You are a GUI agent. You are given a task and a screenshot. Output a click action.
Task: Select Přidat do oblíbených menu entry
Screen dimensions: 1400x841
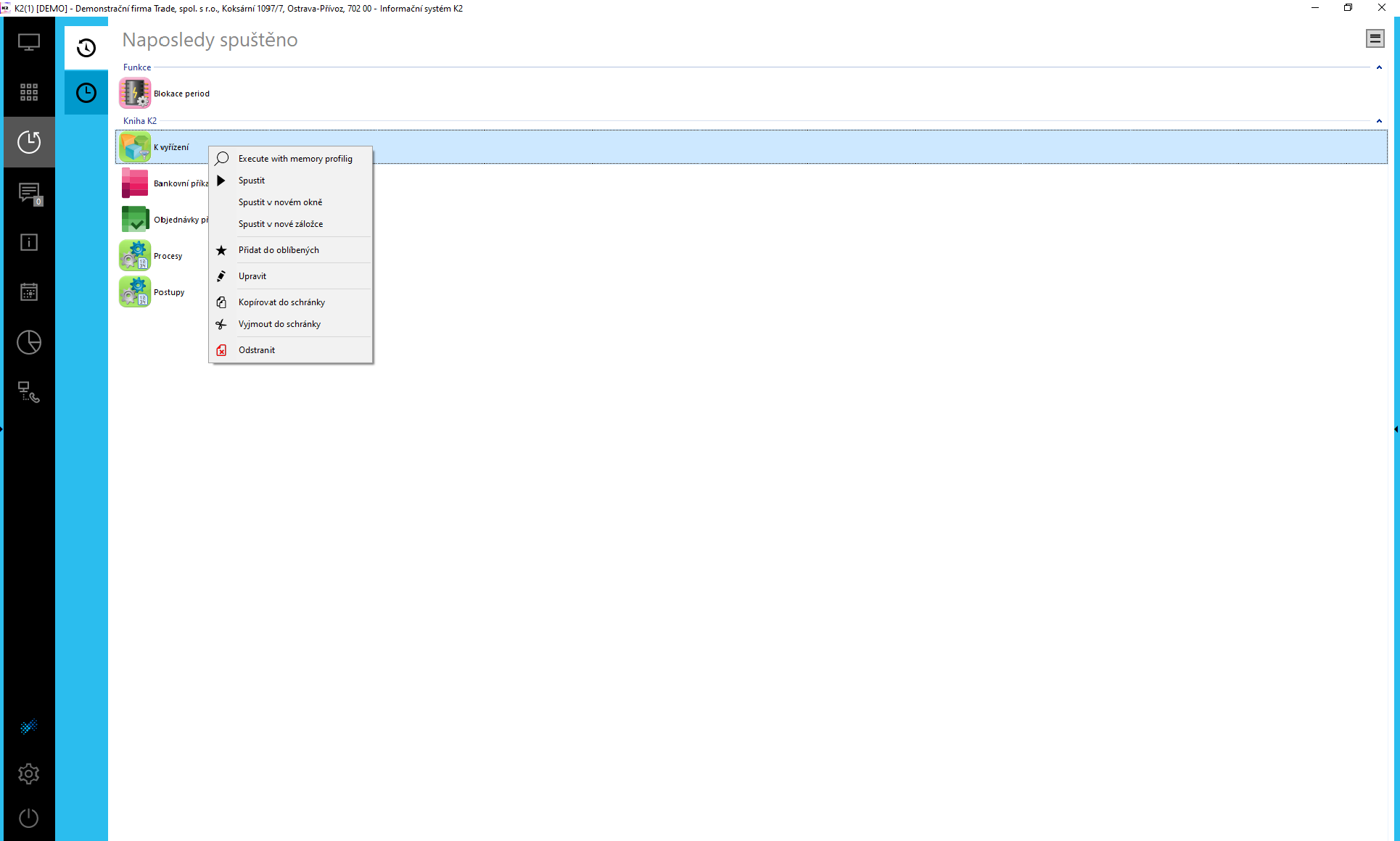click(x=279, y=250)
